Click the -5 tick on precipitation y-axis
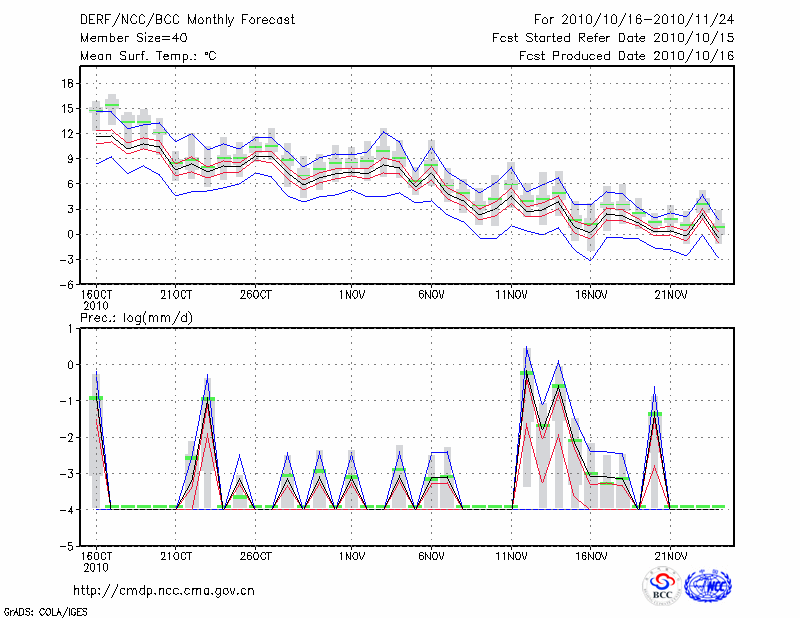This screenshot has width=800, height=618. [68, 547]
